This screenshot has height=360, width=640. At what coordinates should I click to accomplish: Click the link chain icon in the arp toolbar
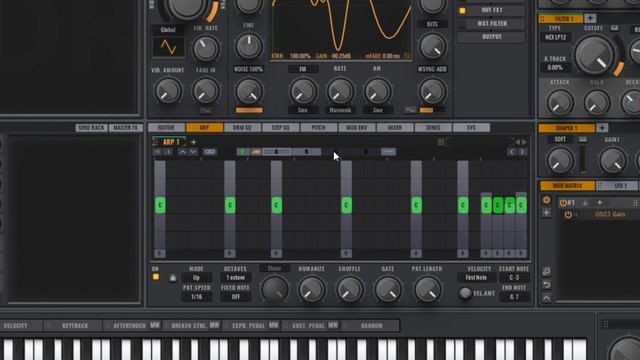pyautogui.click(x=210, y=152)
